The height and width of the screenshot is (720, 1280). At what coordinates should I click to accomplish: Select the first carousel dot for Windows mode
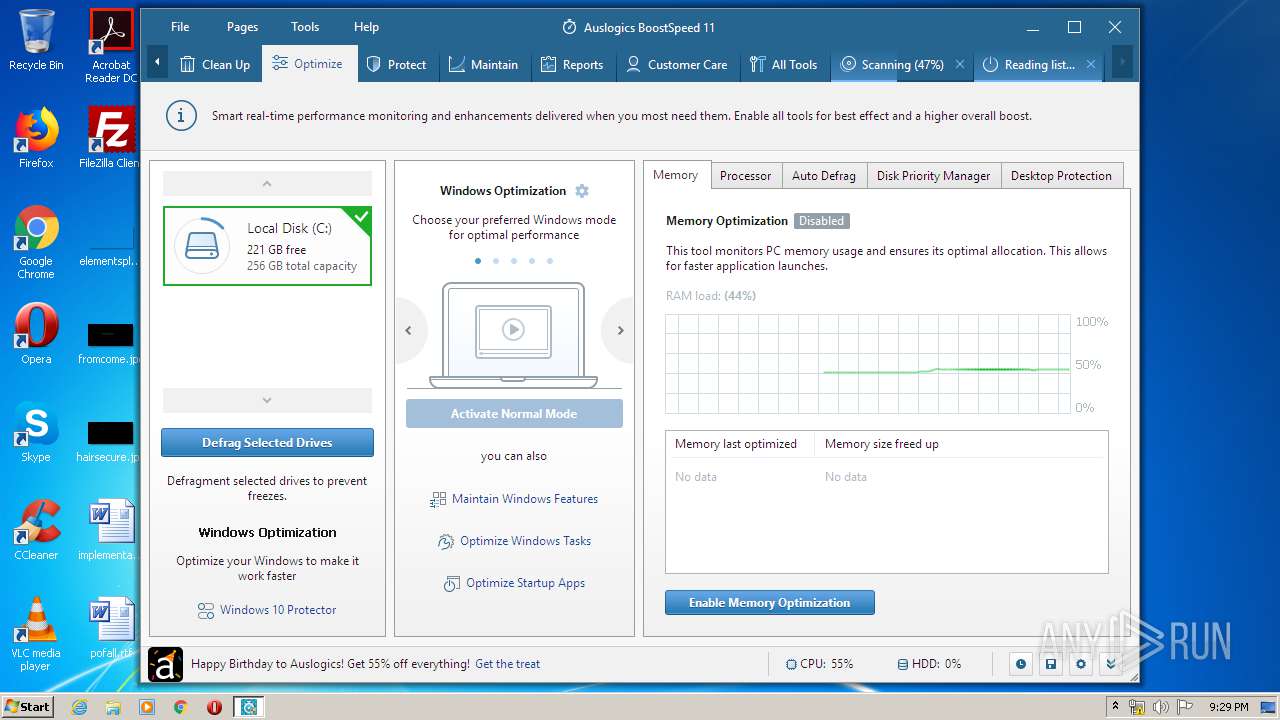[478, 261]
